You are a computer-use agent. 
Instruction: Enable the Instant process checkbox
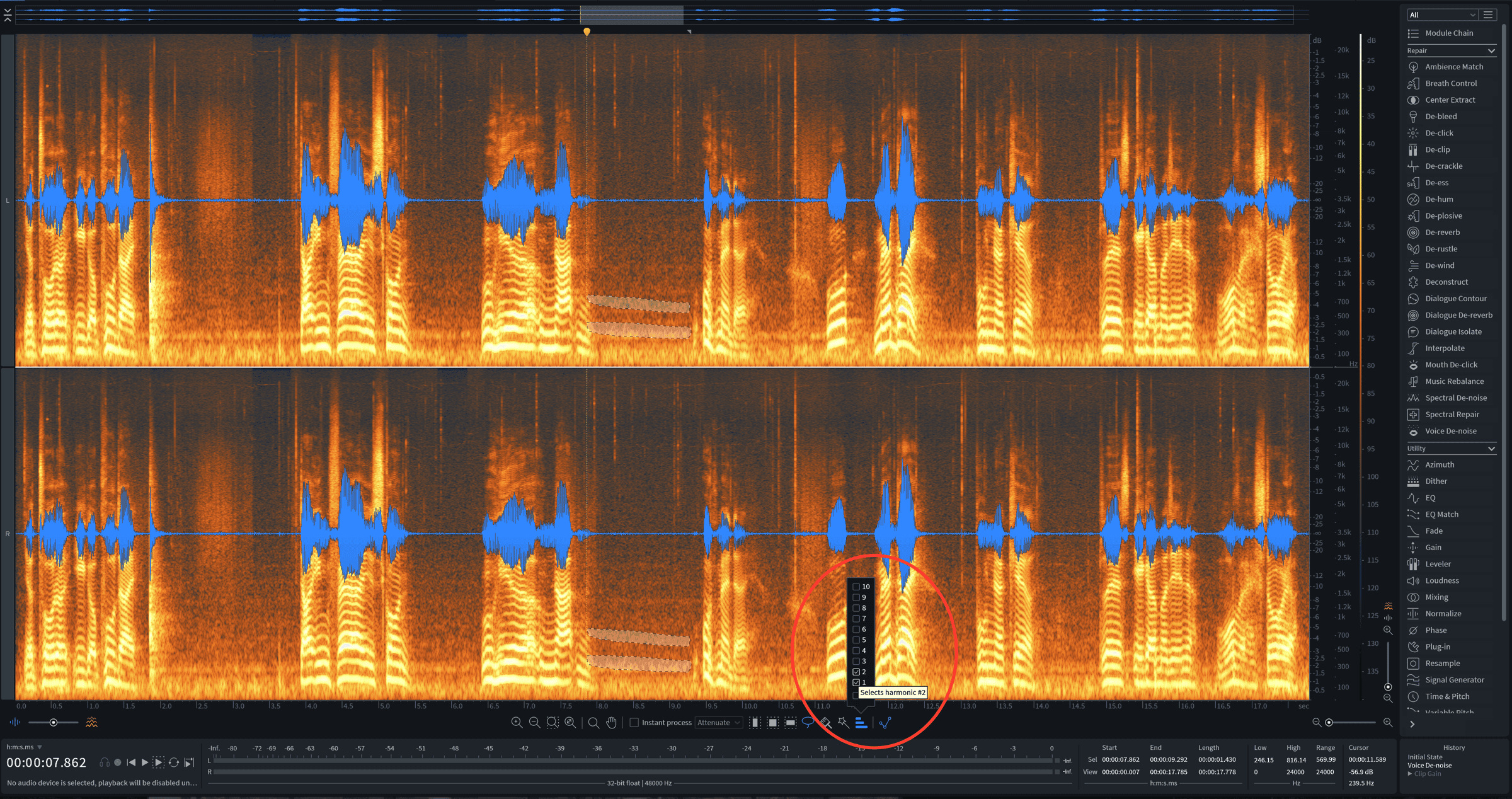coord(634,723)
